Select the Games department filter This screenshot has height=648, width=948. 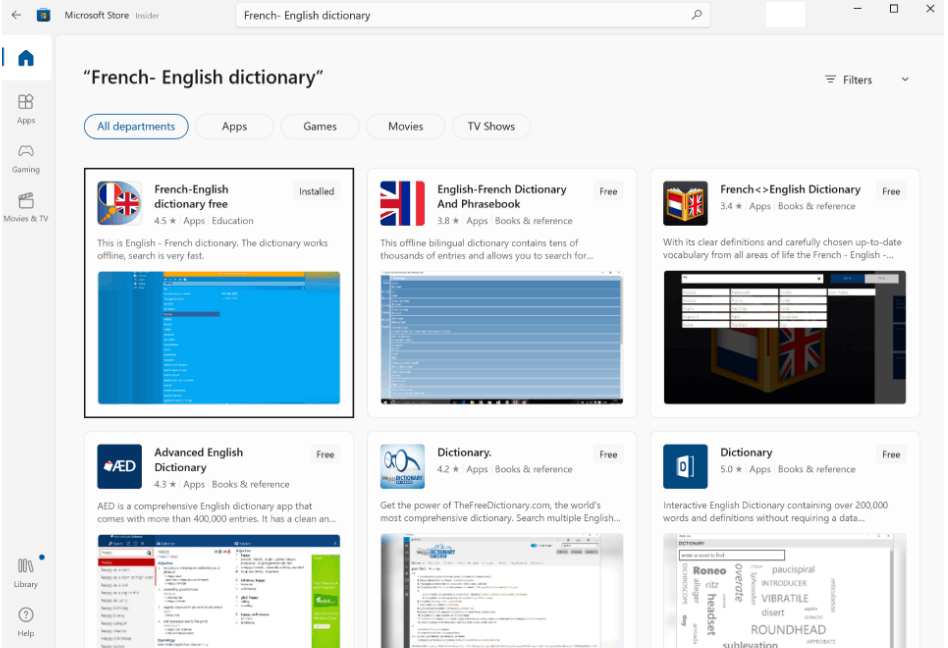[320, 126]
